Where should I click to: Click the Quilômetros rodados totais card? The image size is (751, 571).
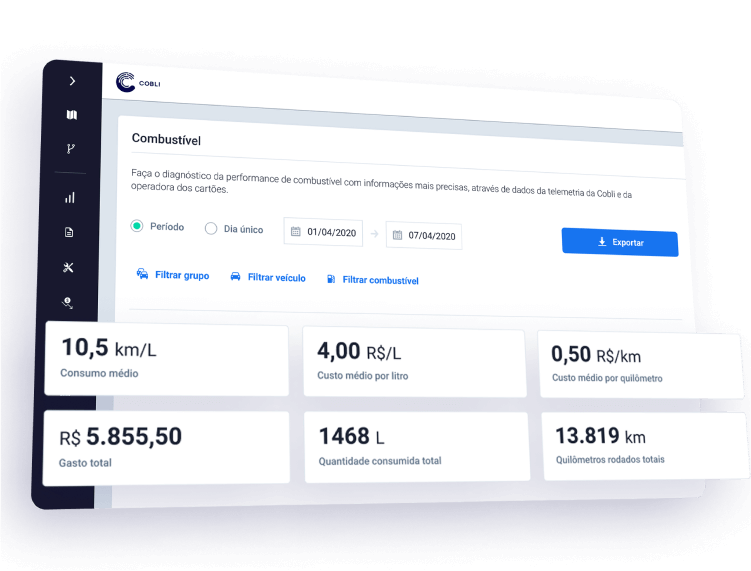tap(645, 446)
